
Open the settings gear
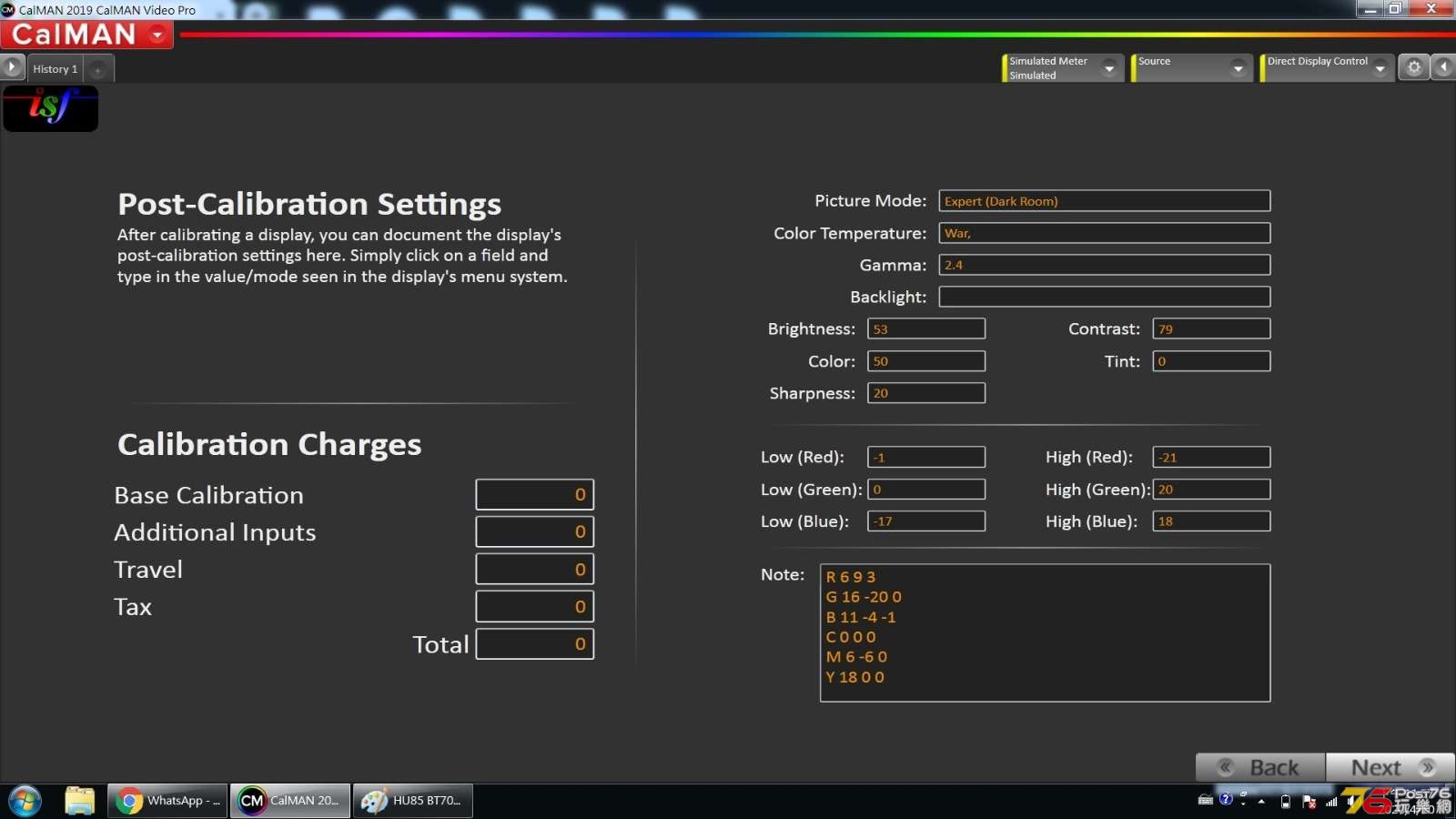point(1413,67)
